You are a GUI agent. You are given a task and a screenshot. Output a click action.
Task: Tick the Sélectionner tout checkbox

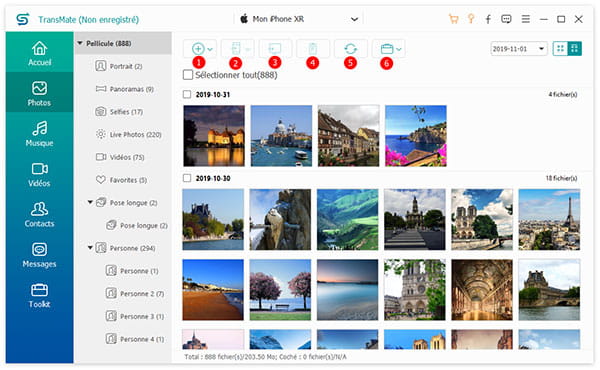coord(188,75)
